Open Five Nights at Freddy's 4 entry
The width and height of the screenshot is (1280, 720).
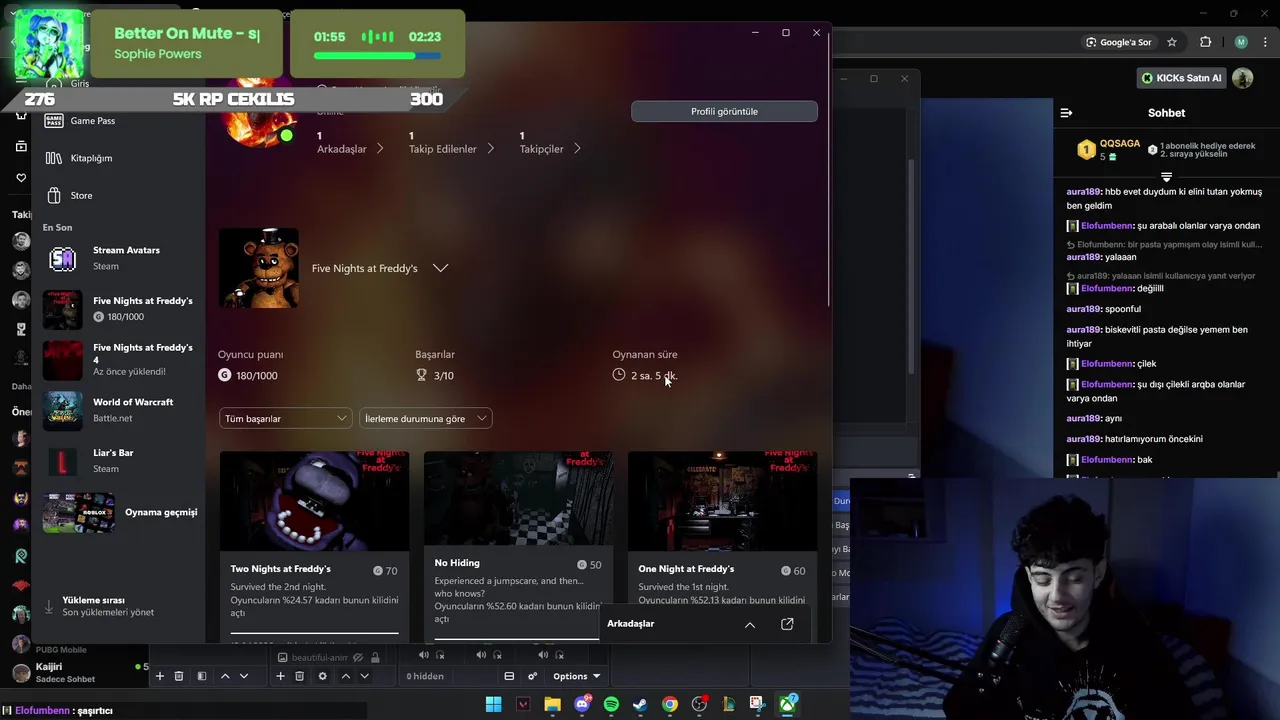120,359
